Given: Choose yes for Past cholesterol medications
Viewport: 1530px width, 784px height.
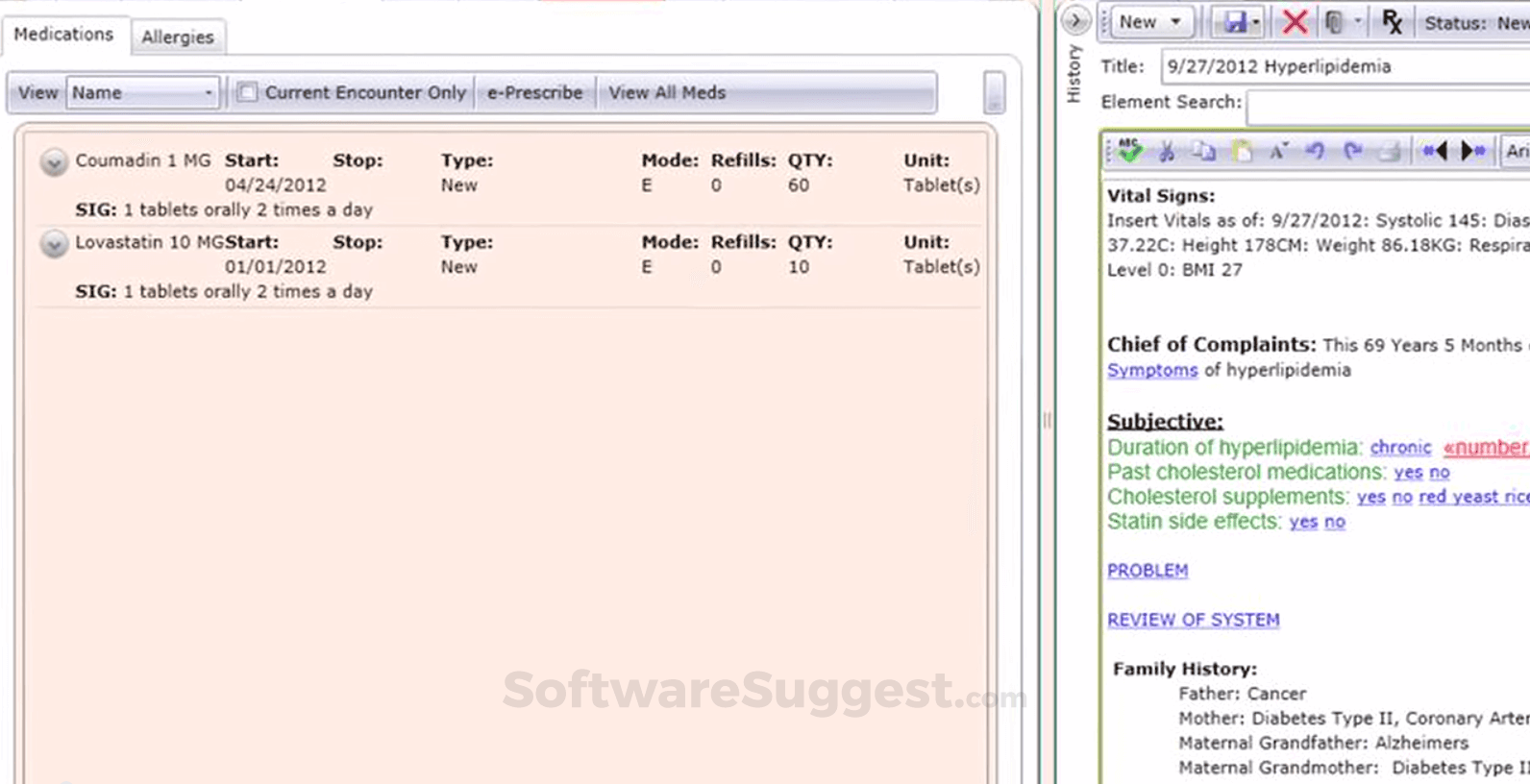Looking at the screenshot, I should [x=1408, y=472].
